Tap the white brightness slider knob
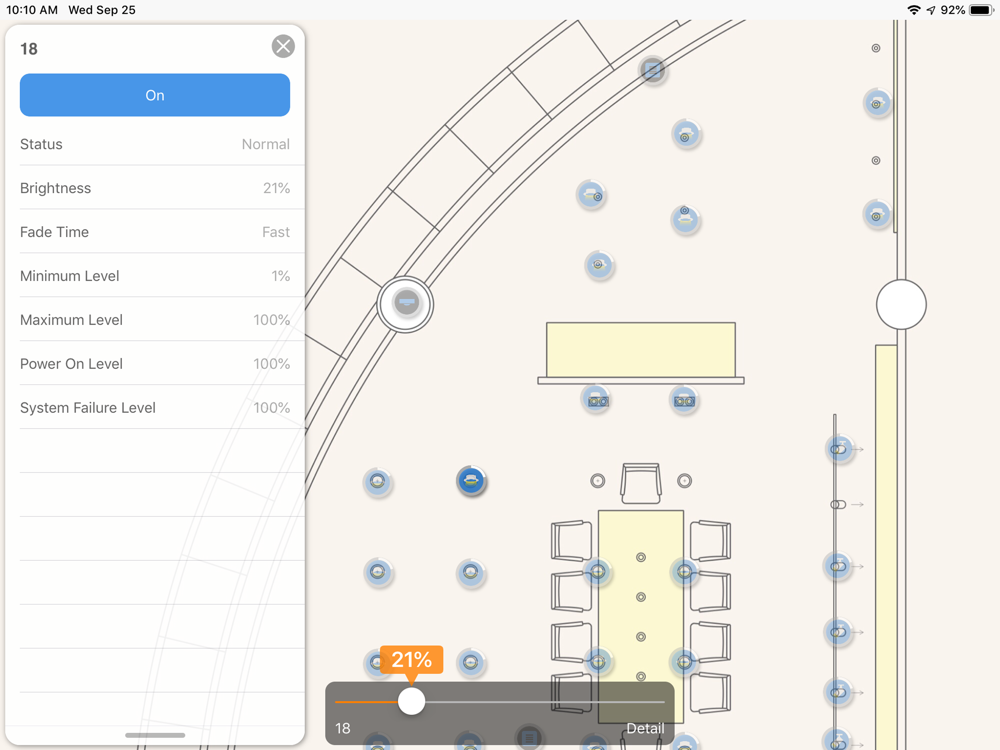This screenshot has height=750, width=1000. [411, 702]
